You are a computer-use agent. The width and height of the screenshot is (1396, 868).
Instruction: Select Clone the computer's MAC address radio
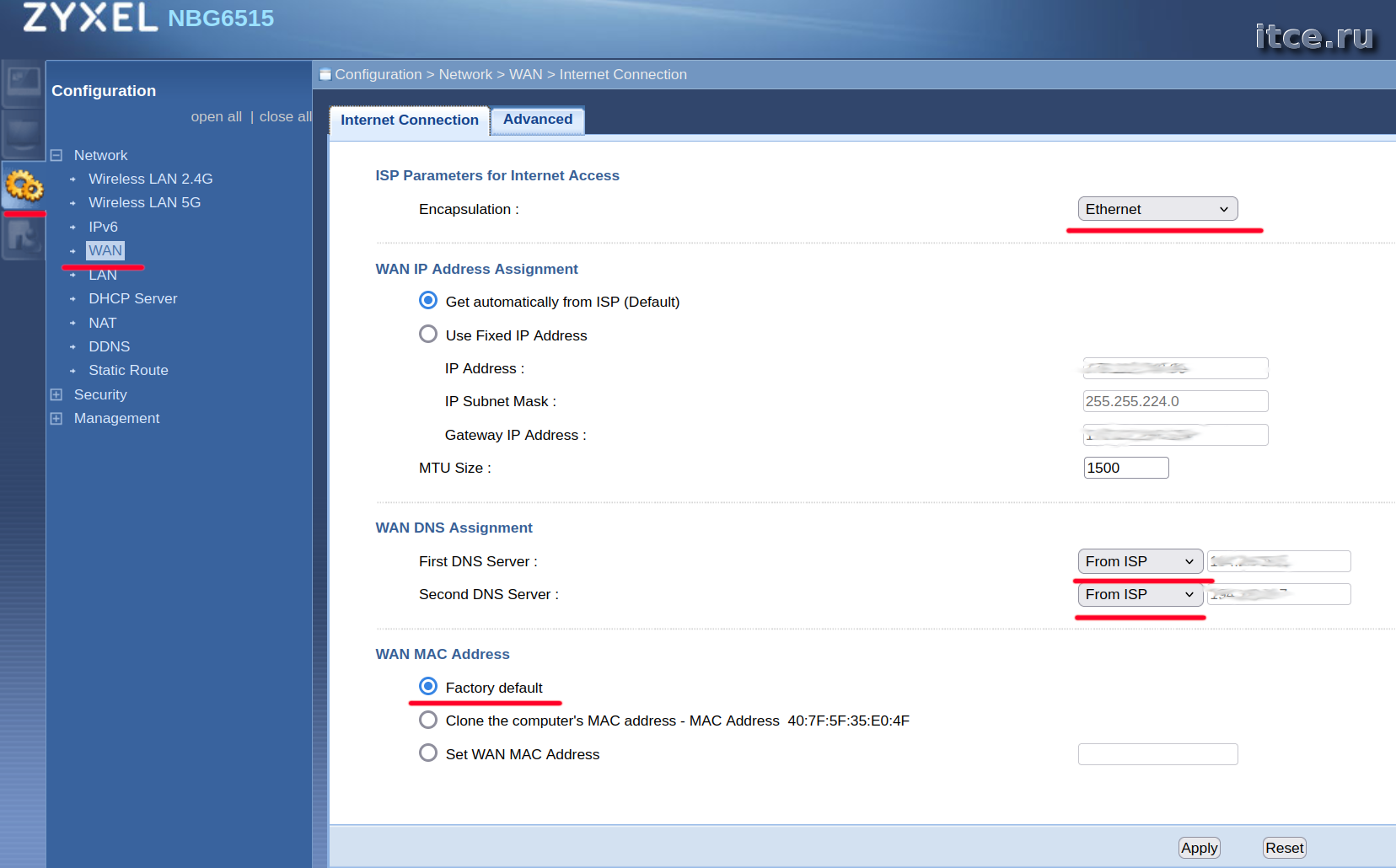428,720
